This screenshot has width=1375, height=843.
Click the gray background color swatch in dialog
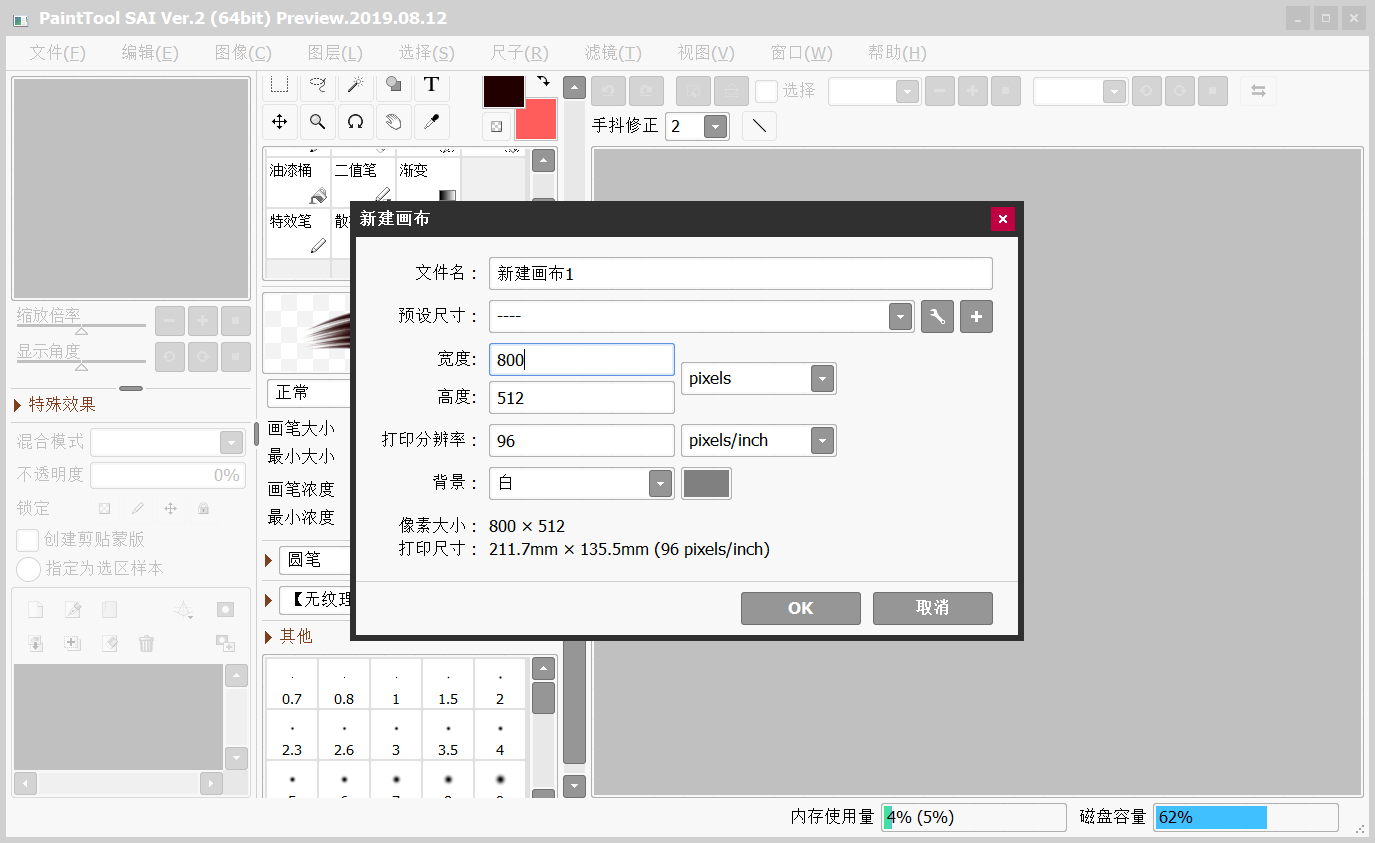(706, 484)
